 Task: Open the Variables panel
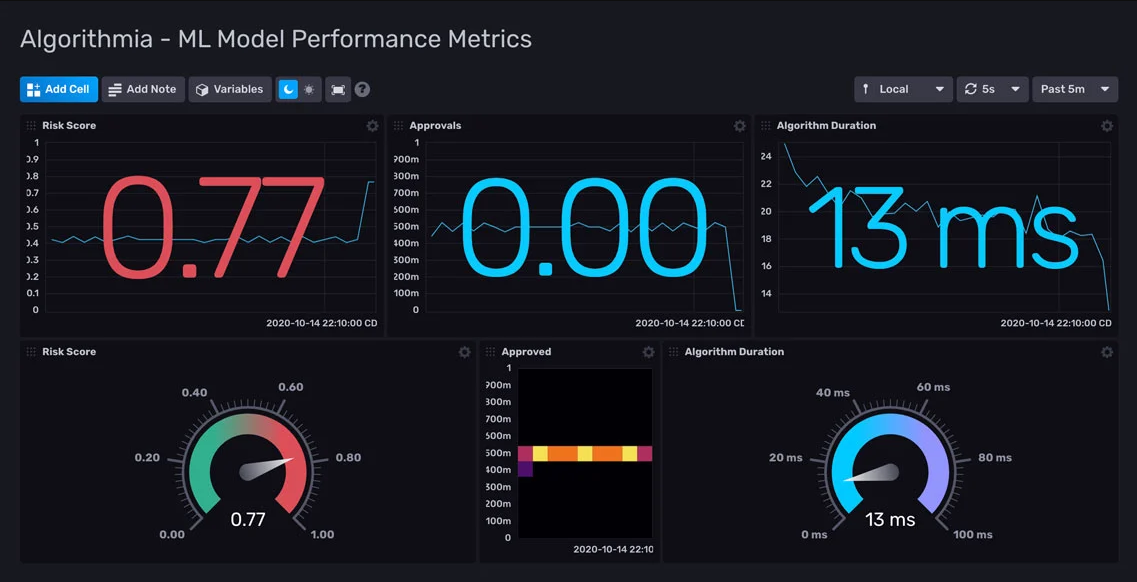point(230,89)
